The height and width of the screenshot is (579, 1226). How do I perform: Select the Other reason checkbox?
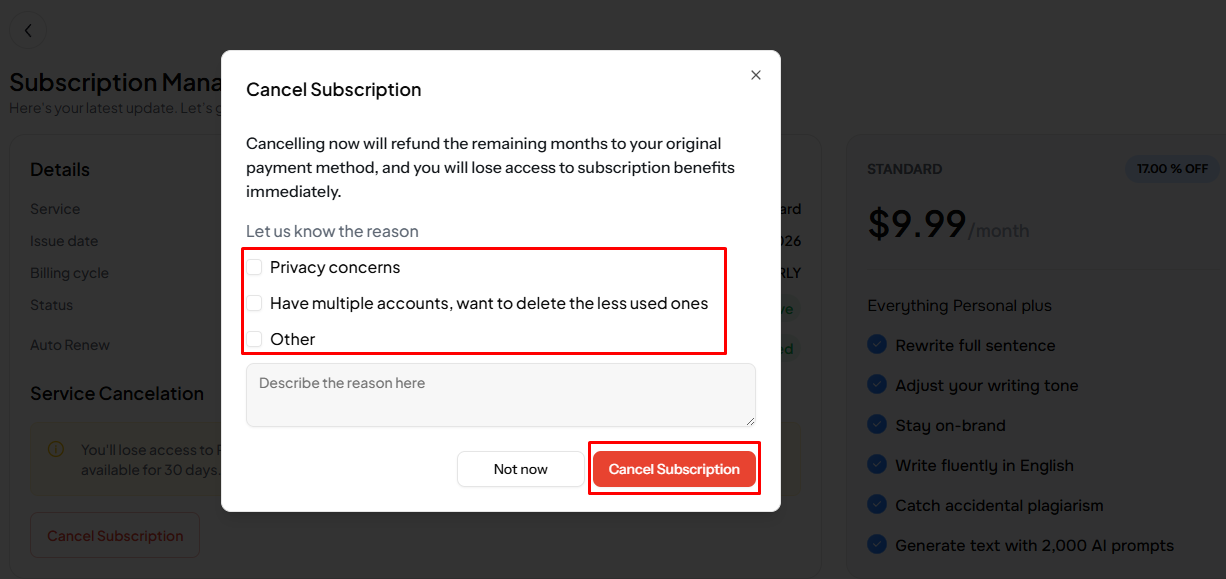coord(255,339)
